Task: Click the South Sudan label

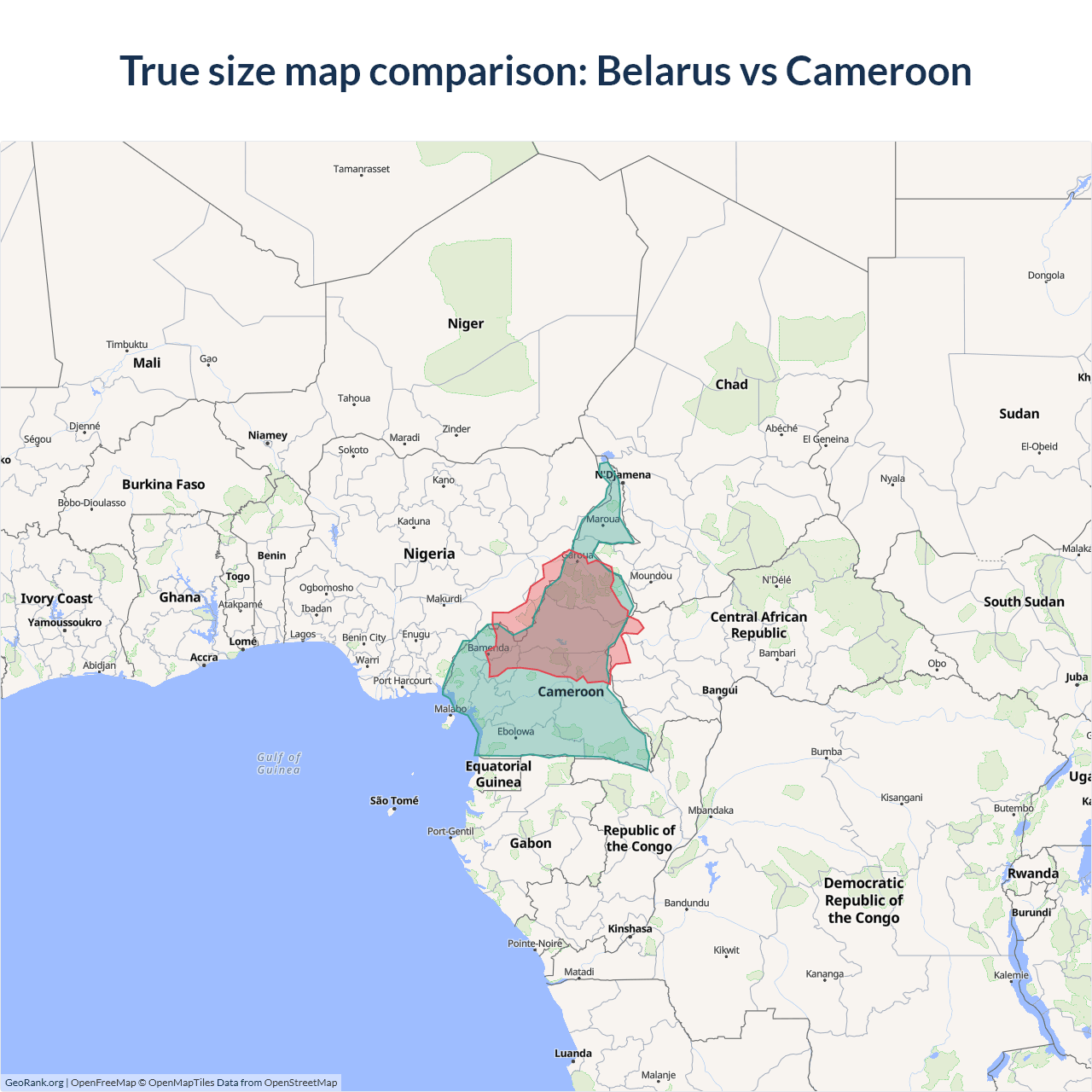Action: 1024,601
